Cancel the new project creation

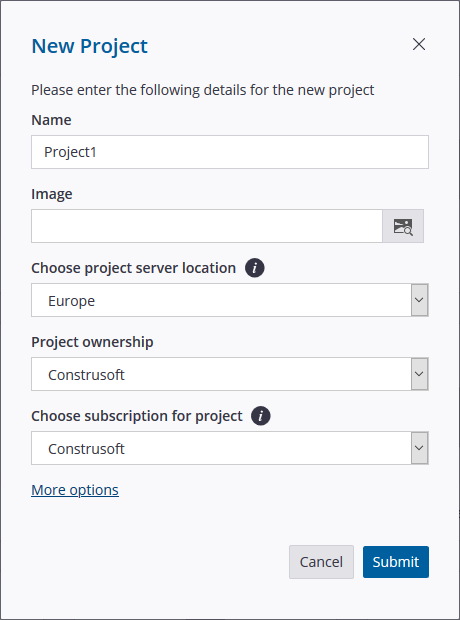321,562
